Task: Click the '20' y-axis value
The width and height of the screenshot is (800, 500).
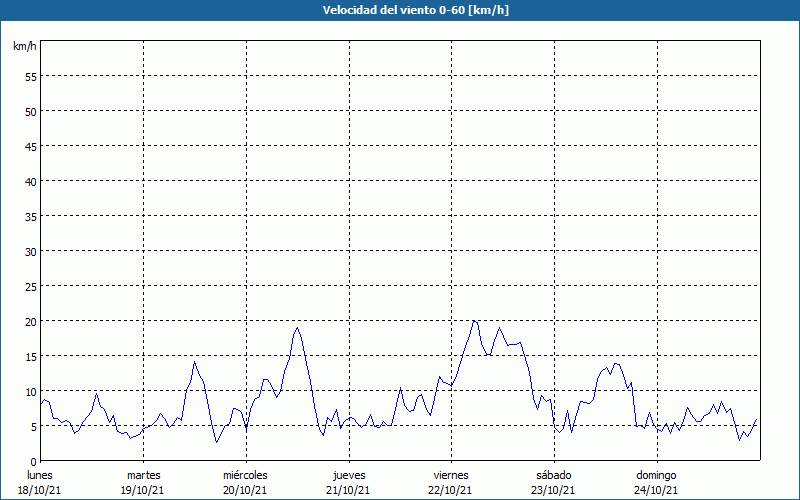Action: (x=31, y=321)
